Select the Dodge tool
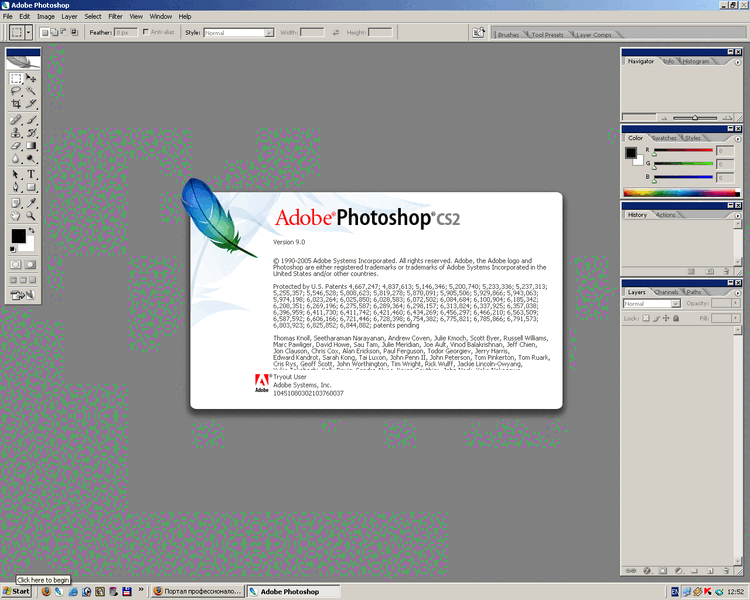Viewport: 750px width, 600px height. pyautogui.click(x=31, y=158)
